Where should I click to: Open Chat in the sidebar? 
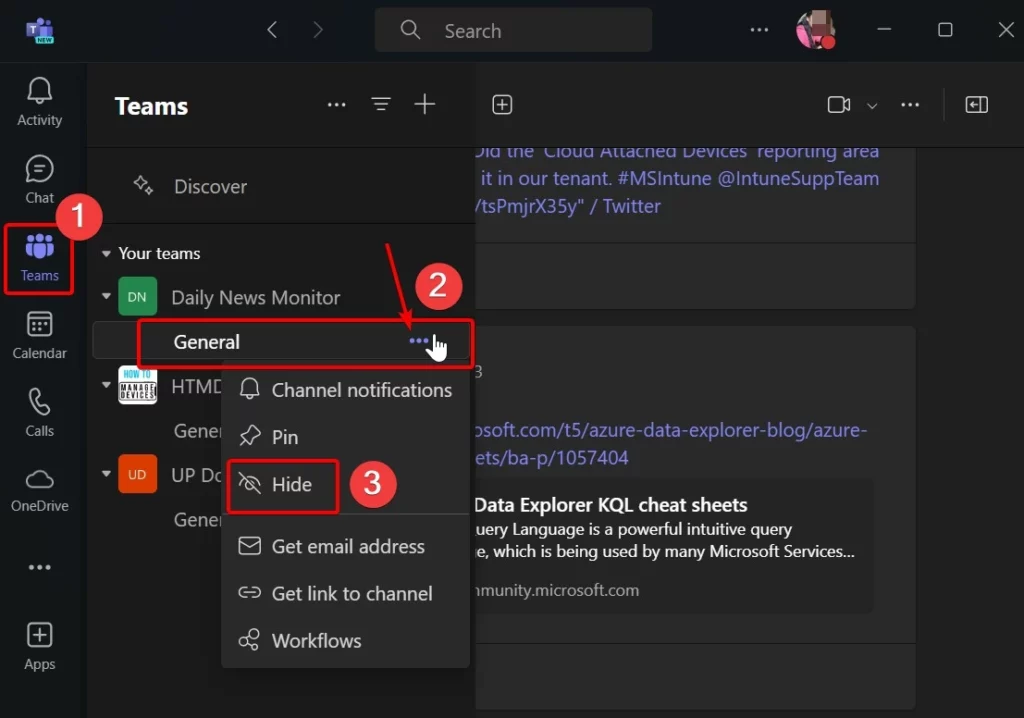[x=39, y=179]
